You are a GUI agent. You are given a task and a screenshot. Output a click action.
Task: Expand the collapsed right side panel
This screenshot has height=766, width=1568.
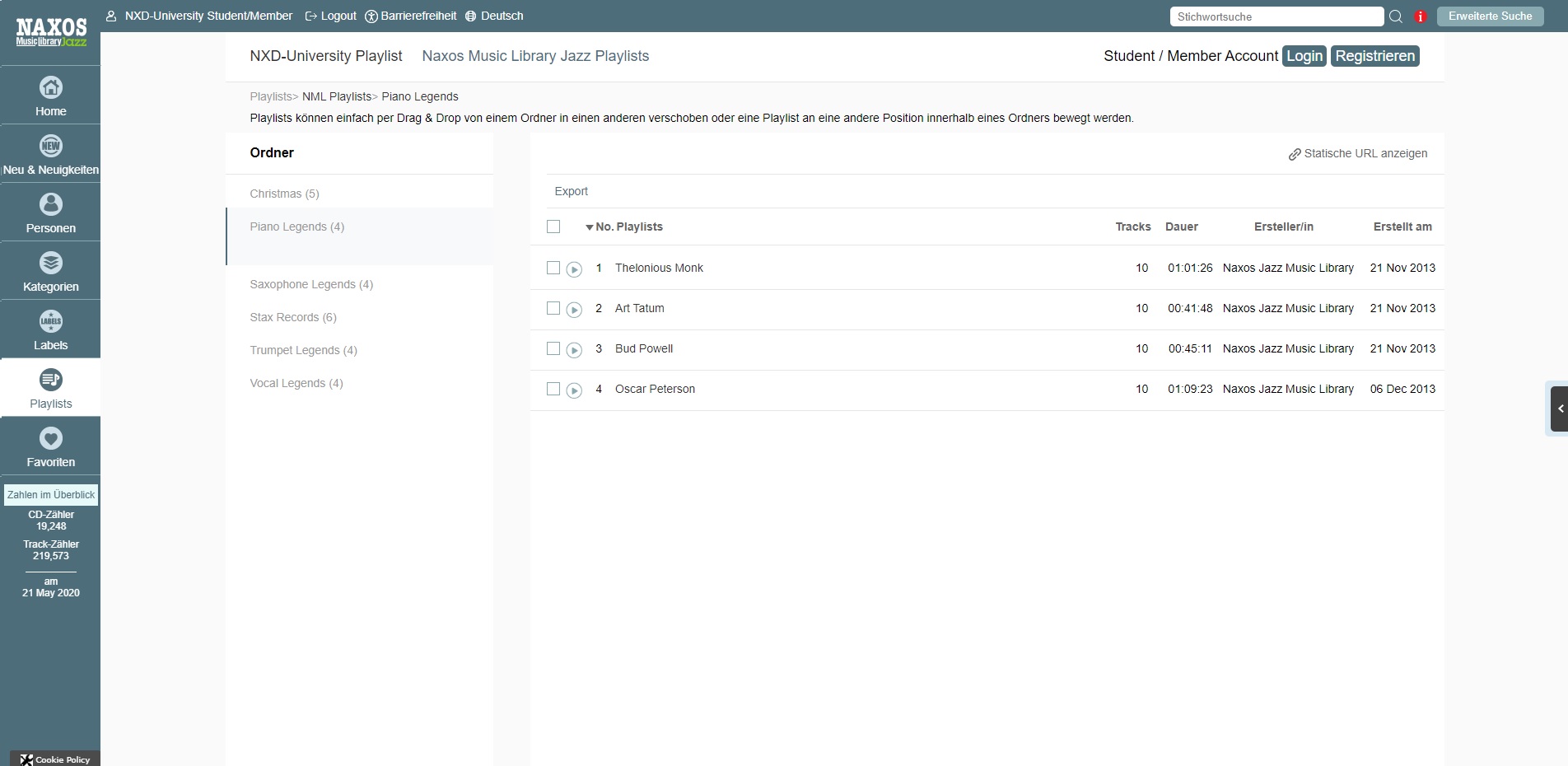[x=1559, y=409]
